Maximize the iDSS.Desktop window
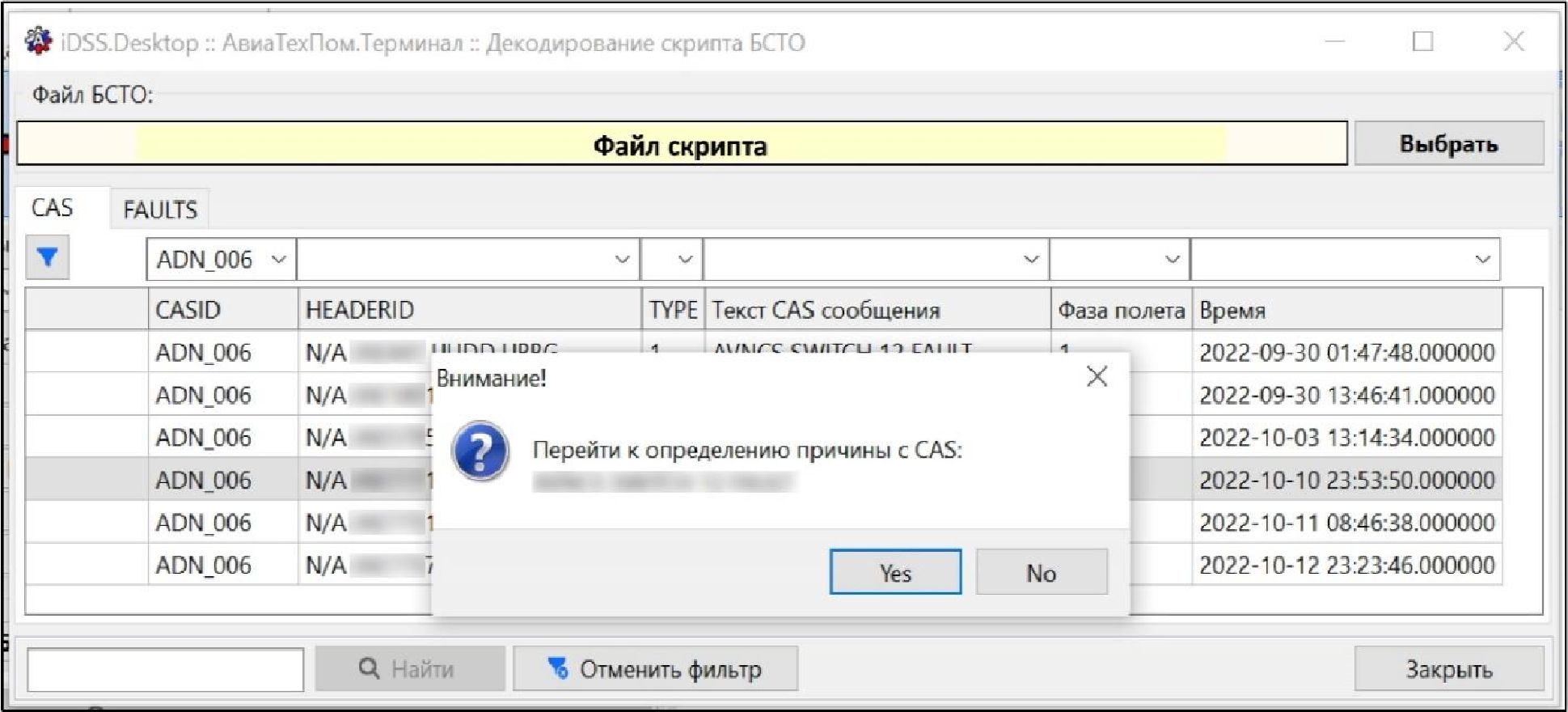This screenshot has width=1568, height=712. click(x=1422, y=41)
